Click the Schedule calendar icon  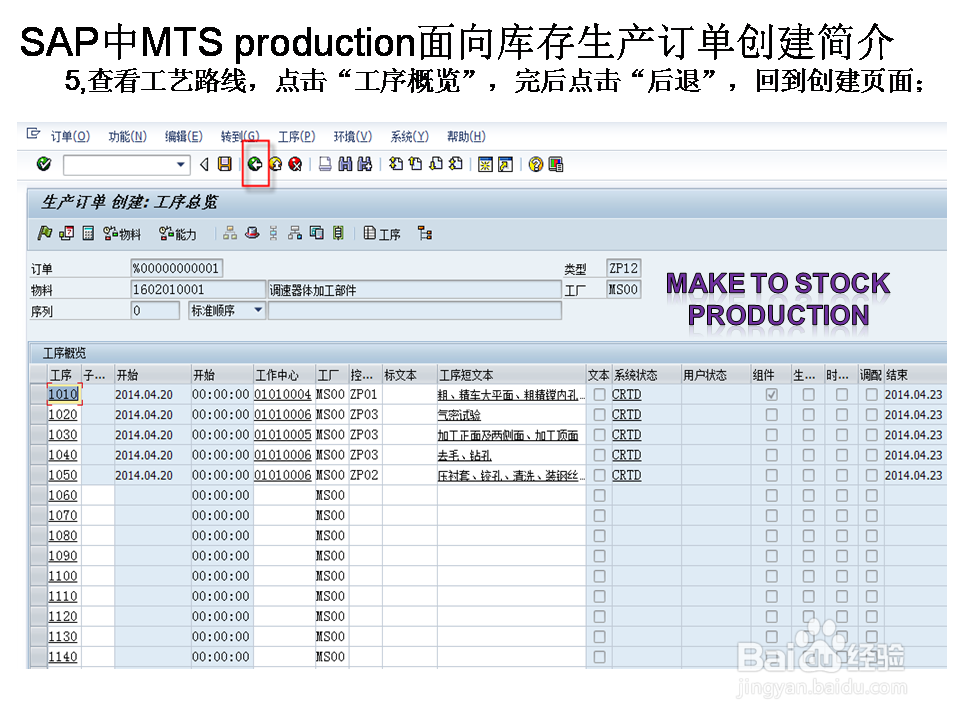coord(67,233)
